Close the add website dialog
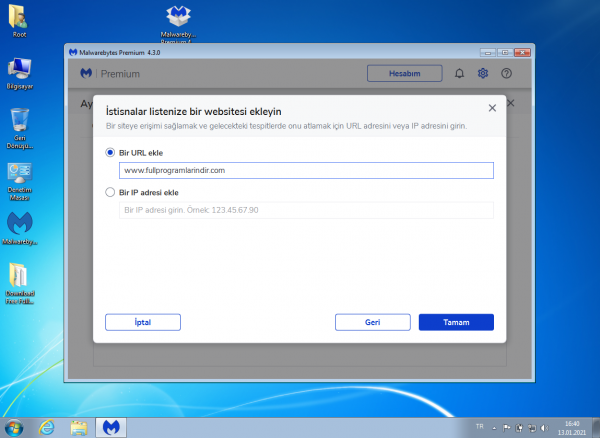 pyautogui.click(x=492, y=107)
